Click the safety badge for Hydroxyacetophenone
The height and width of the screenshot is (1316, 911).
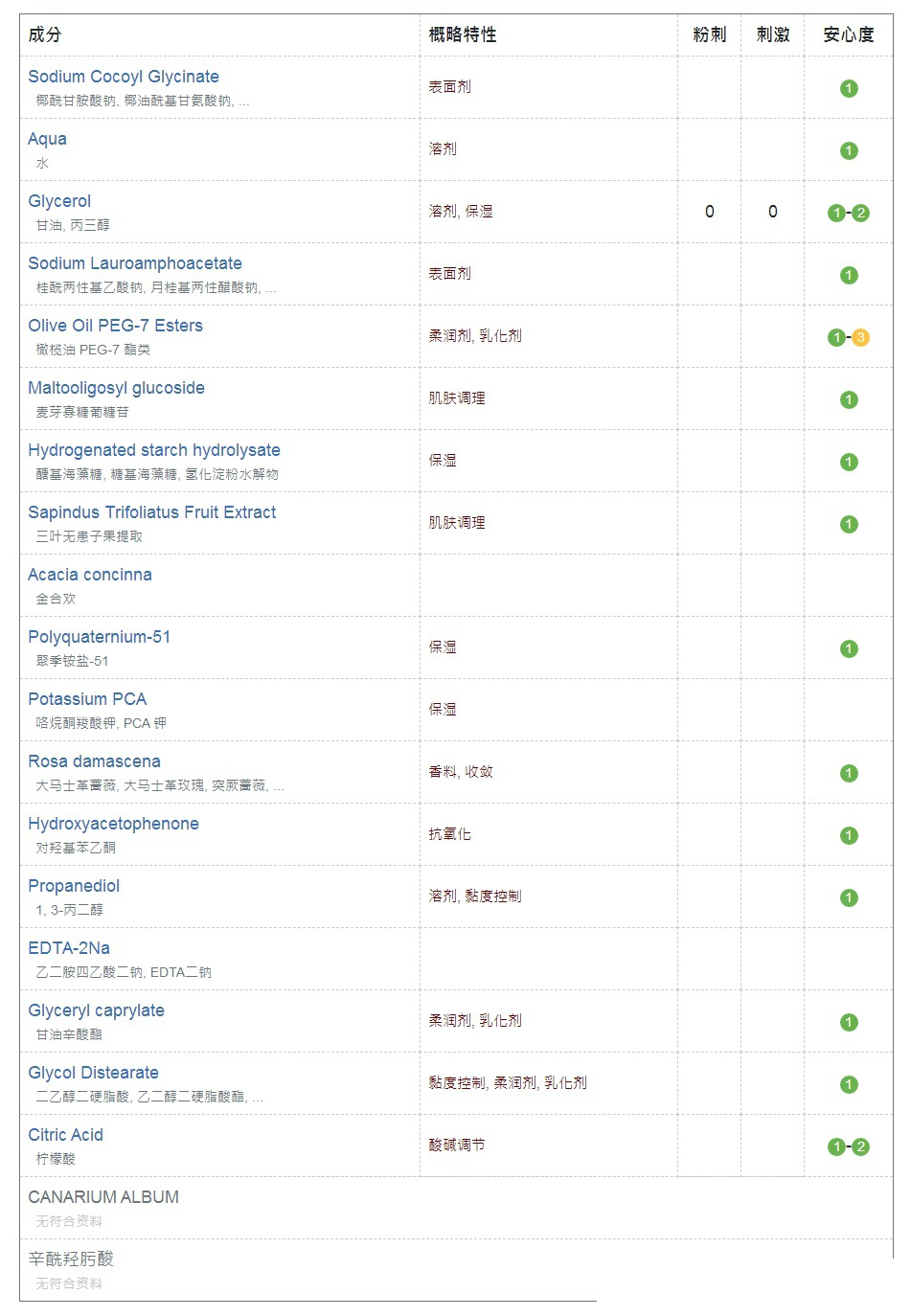(849, 835)
